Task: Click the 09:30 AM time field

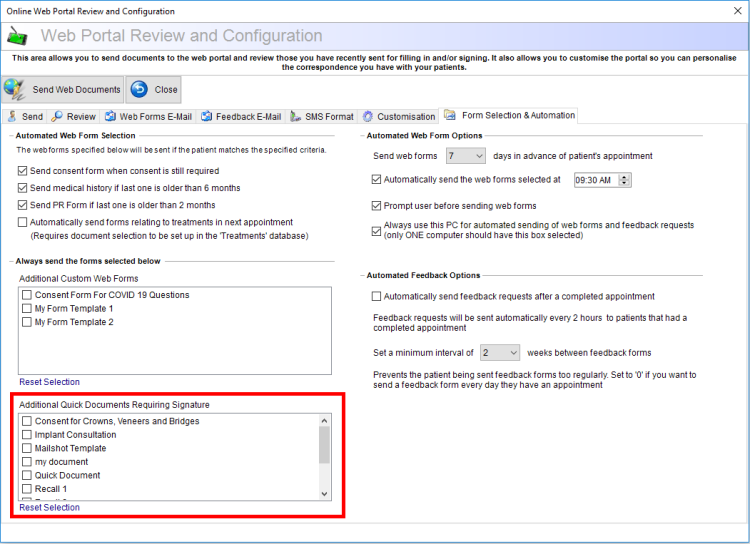Action: 596,180
